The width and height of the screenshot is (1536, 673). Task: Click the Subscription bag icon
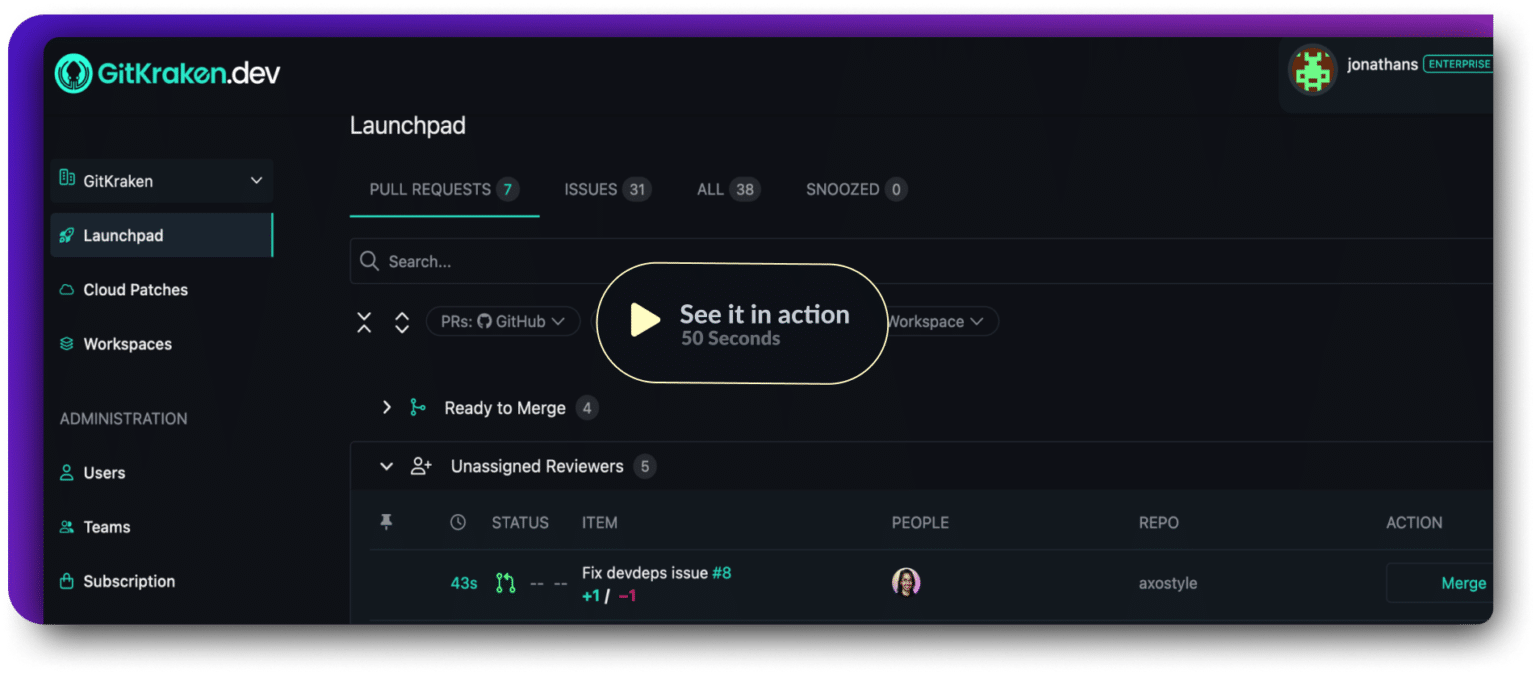(67, 581)
